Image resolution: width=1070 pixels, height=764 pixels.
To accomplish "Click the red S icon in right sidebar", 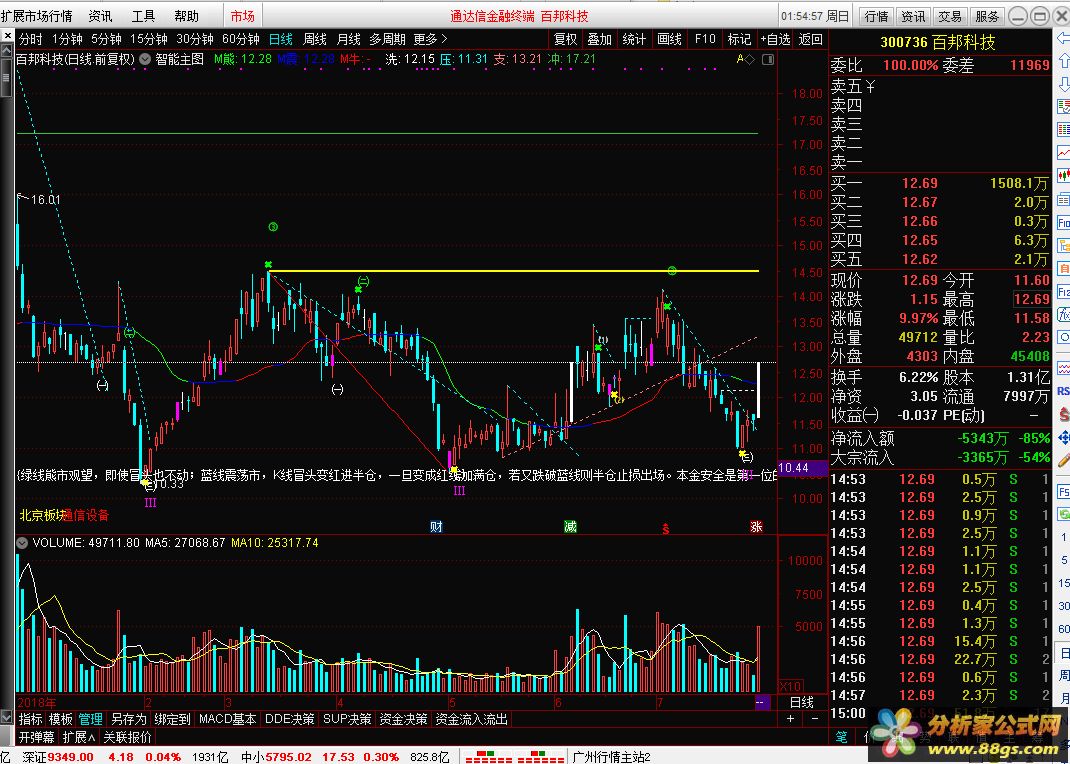I will pos(1063,413).
